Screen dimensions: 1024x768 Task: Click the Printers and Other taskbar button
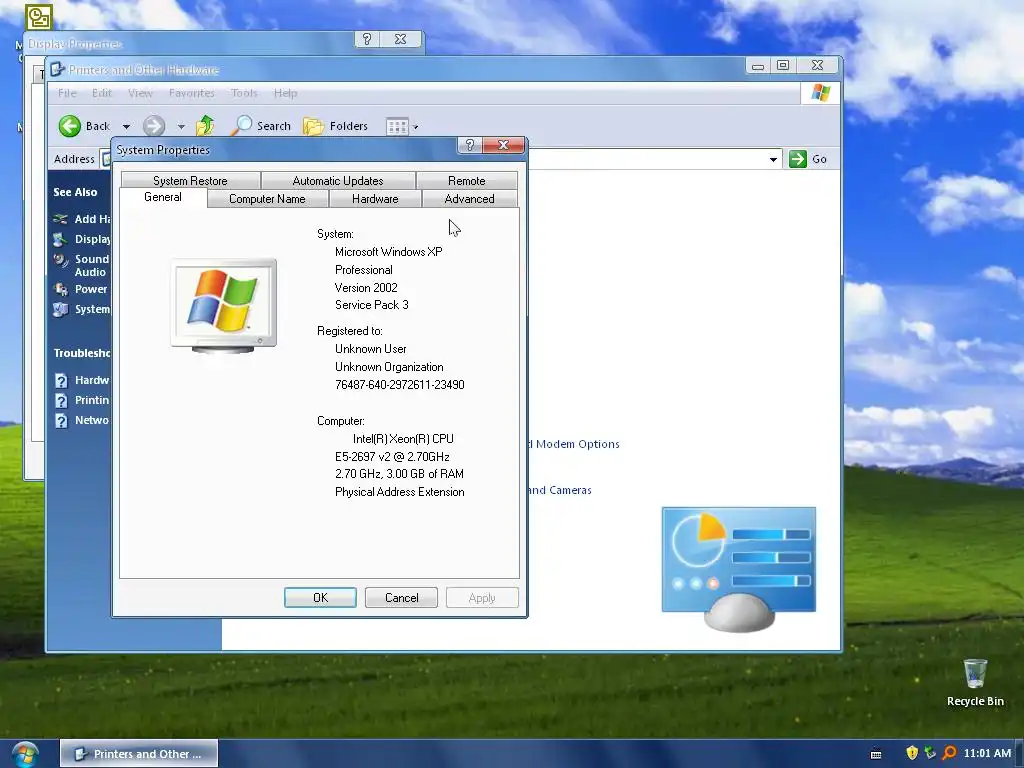[139, 754]
